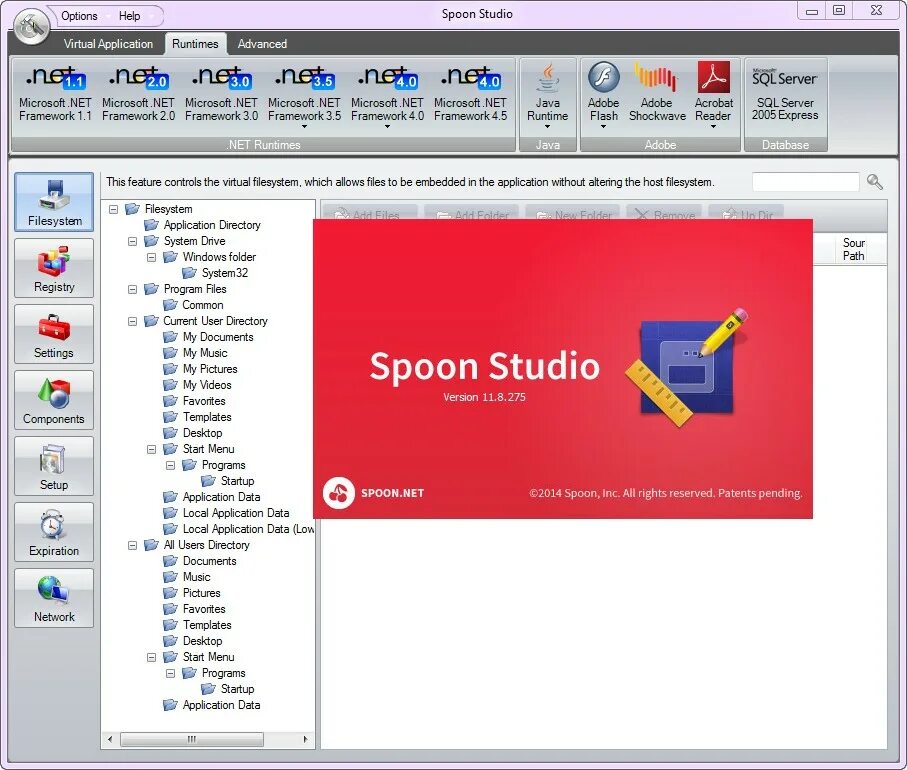907x770 pixels.
Task: Open the Acrobat Reader dropdown arrow
Action: click(x=713, y=127)
